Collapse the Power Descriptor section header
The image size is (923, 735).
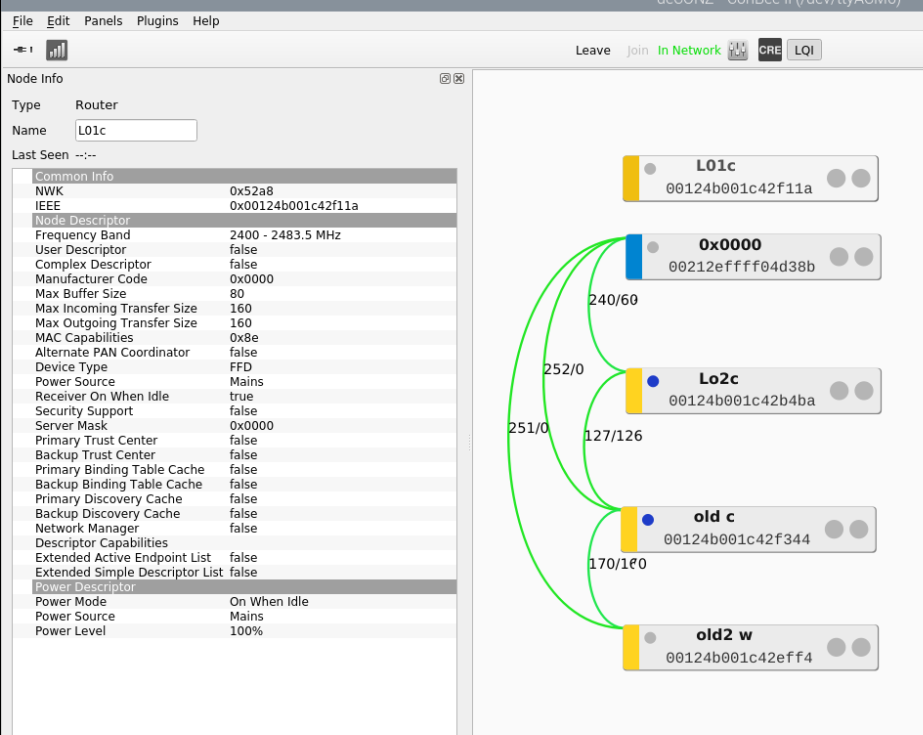point(244,587)
